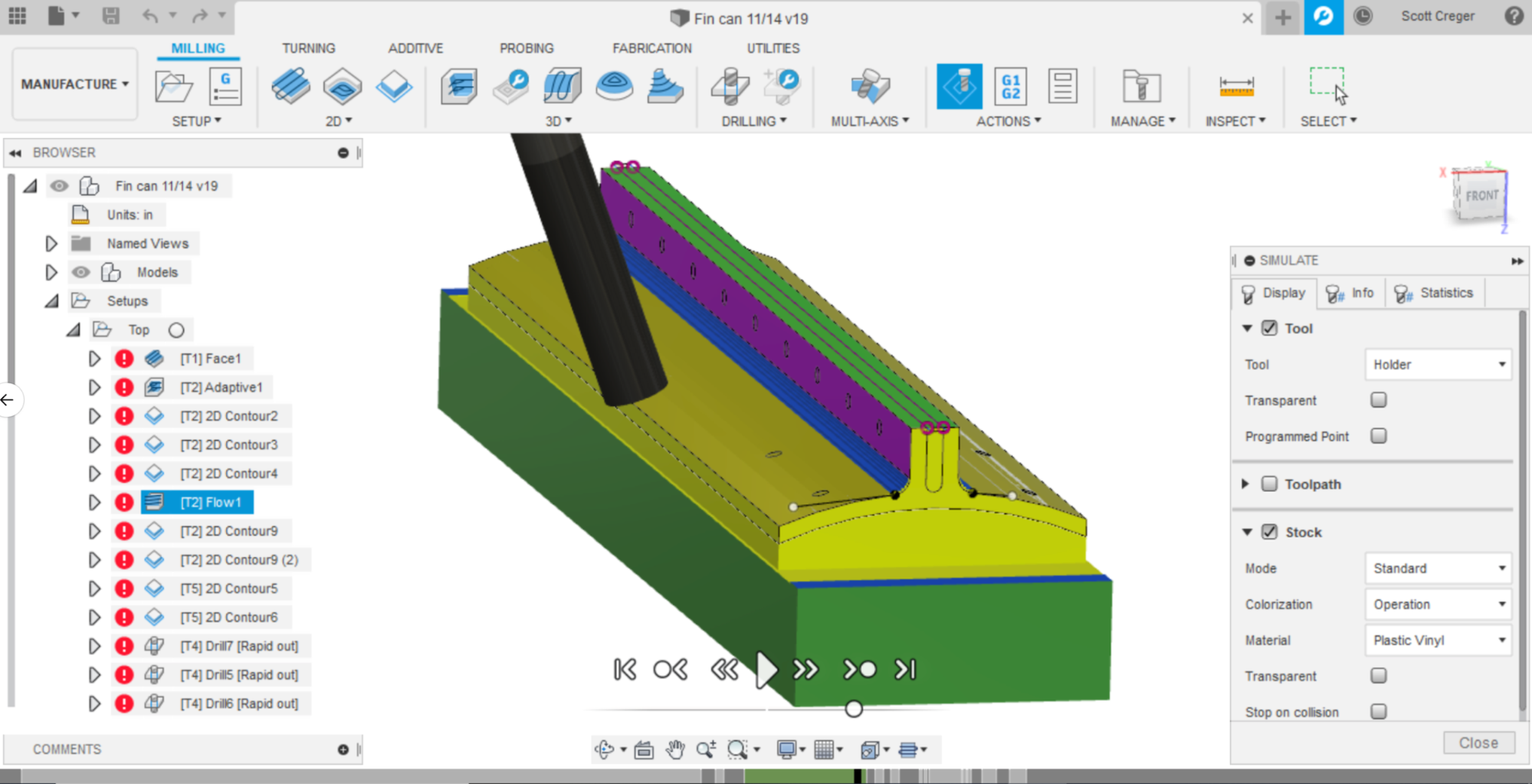Image resolution: width=1532 pixels, height=784 pixels.
Task: Open the Manufacture workspace button
Action: click(74, 84)
